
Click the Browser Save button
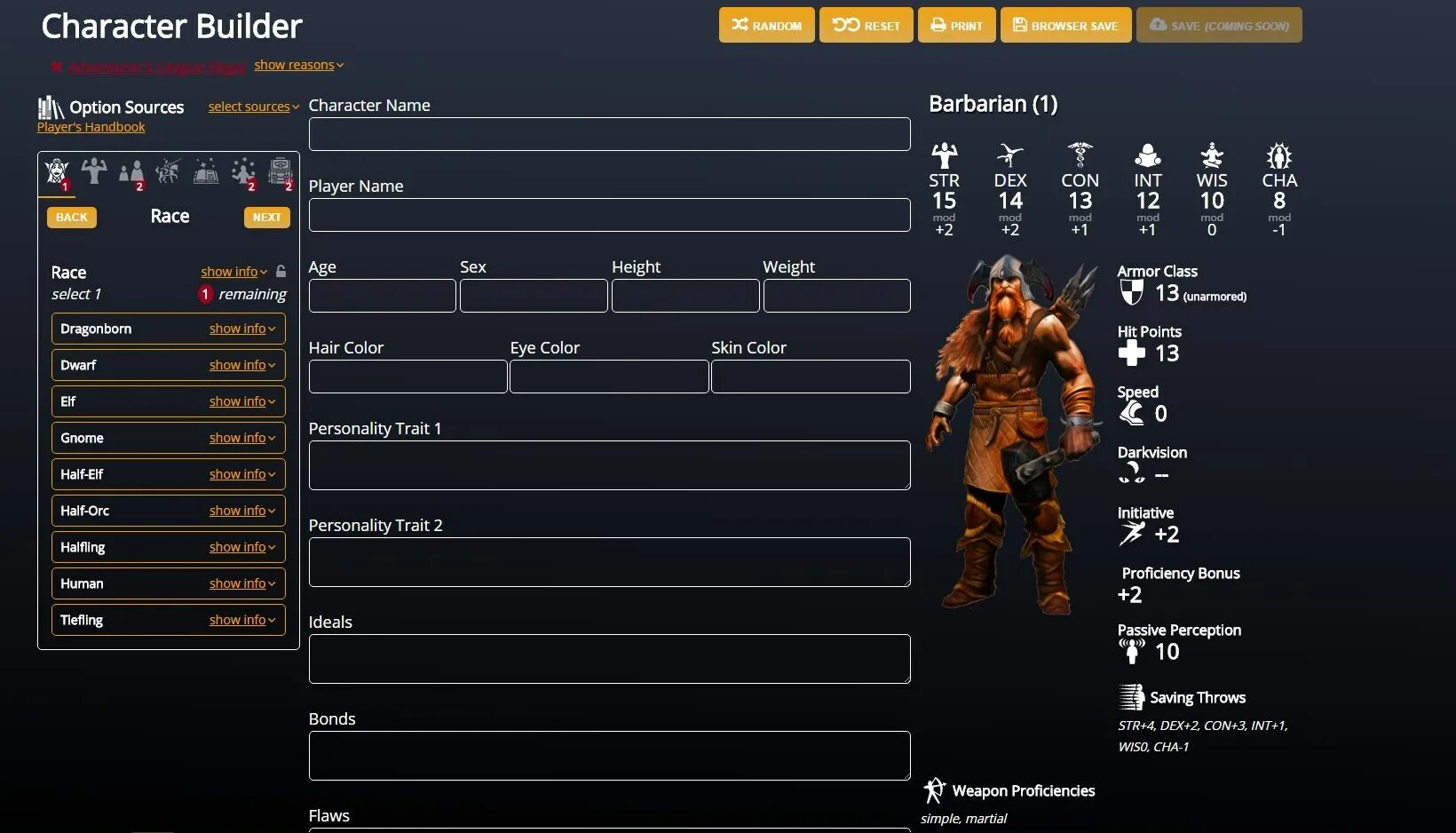pos(1066,25)
